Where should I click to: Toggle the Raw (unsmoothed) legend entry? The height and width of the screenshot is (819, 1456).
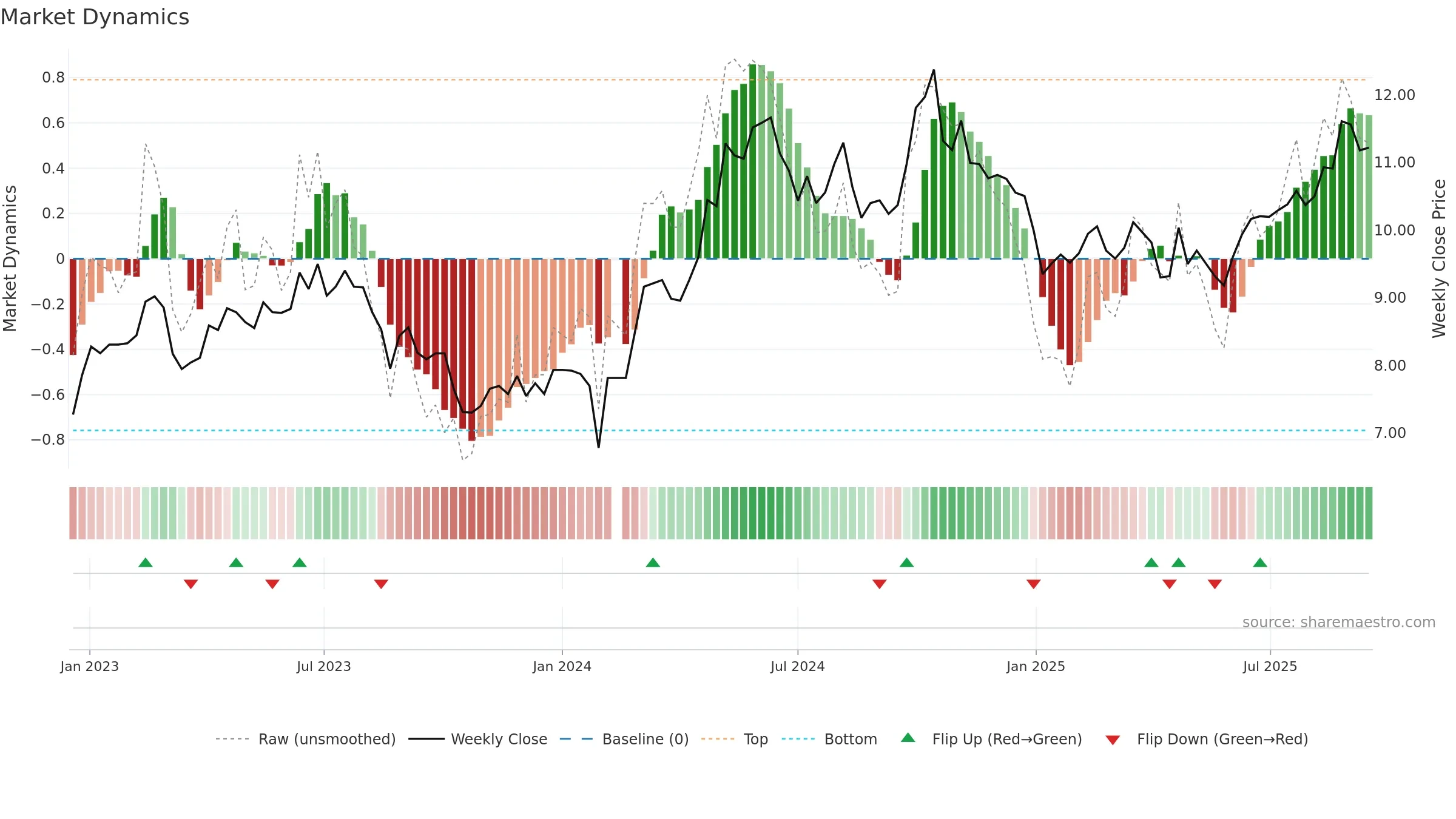coord(306,739)
